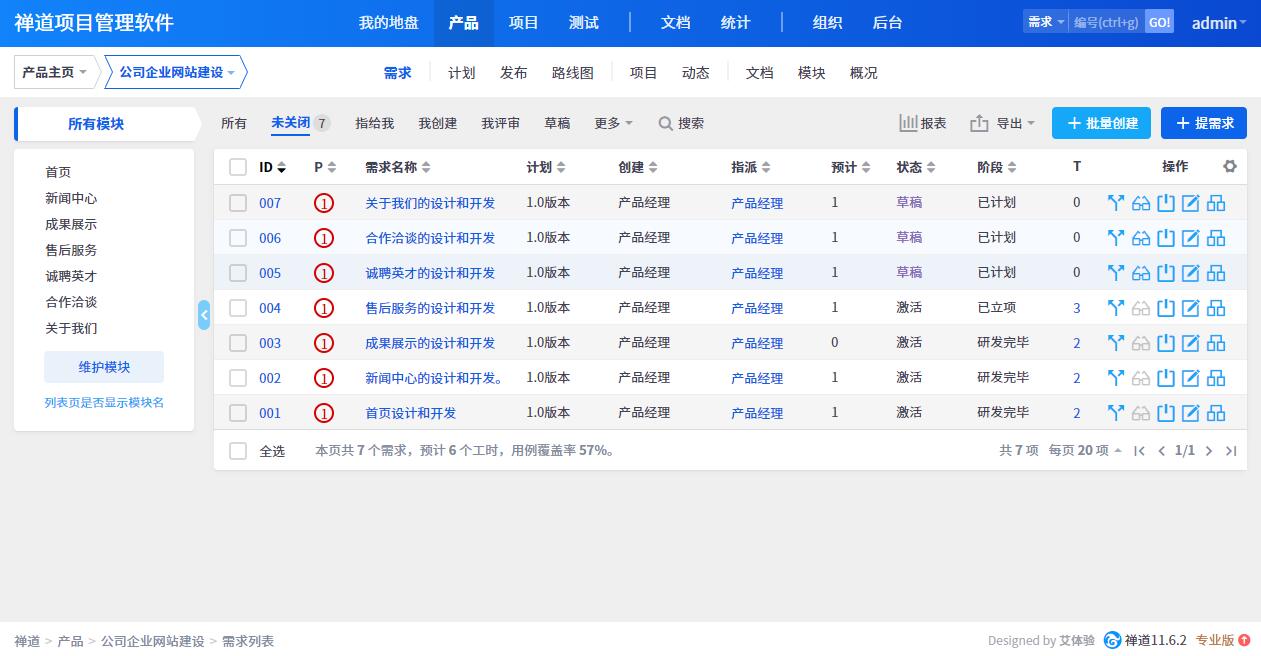Open the story 首页设计和开发 link
1261x656 pixels.
(x=410, y=413)
